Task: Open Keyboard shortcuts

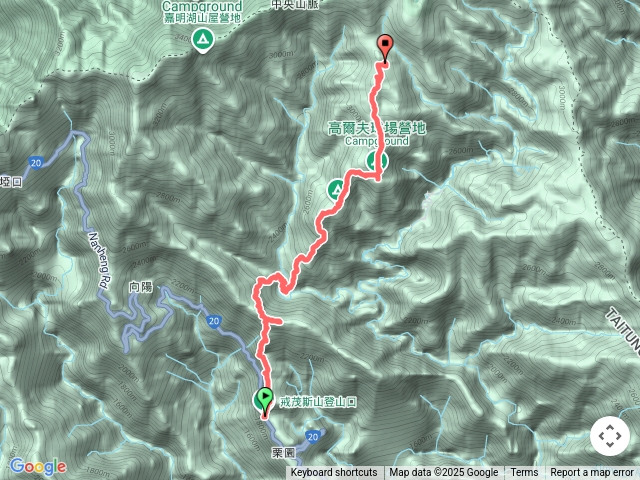Action: coord(334,473)
